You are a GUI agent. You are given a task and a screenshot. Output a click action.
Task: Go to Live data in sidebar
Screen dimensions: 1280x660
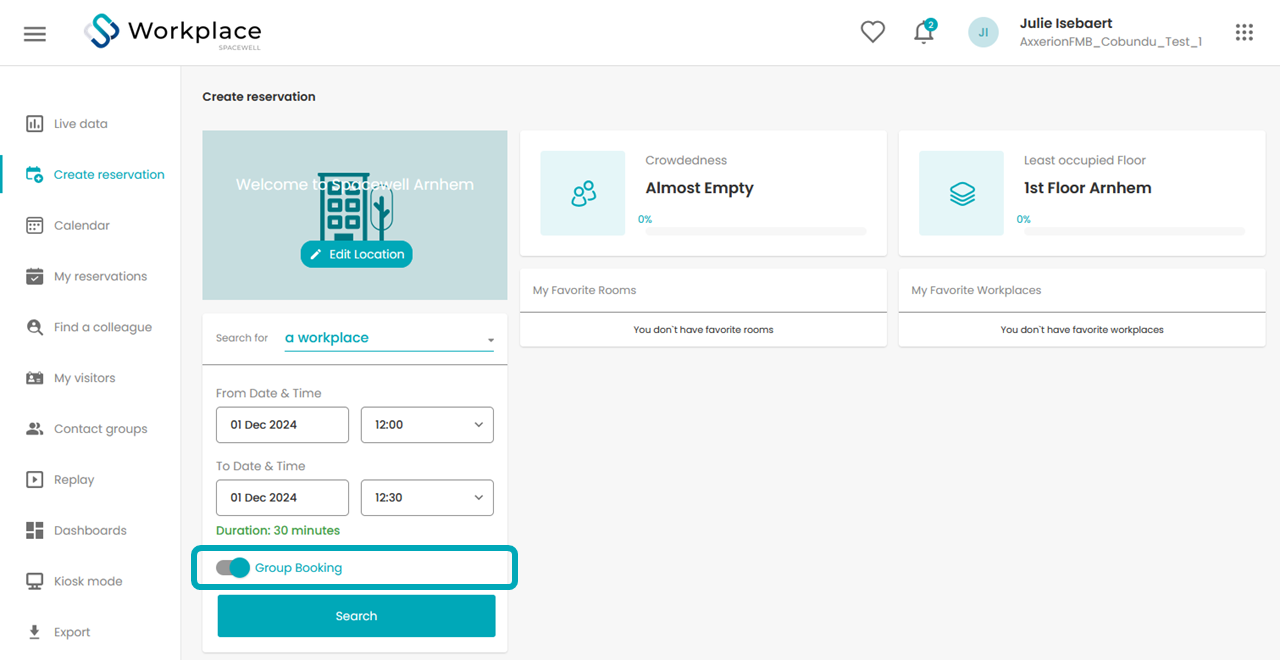tap(81, 124)
